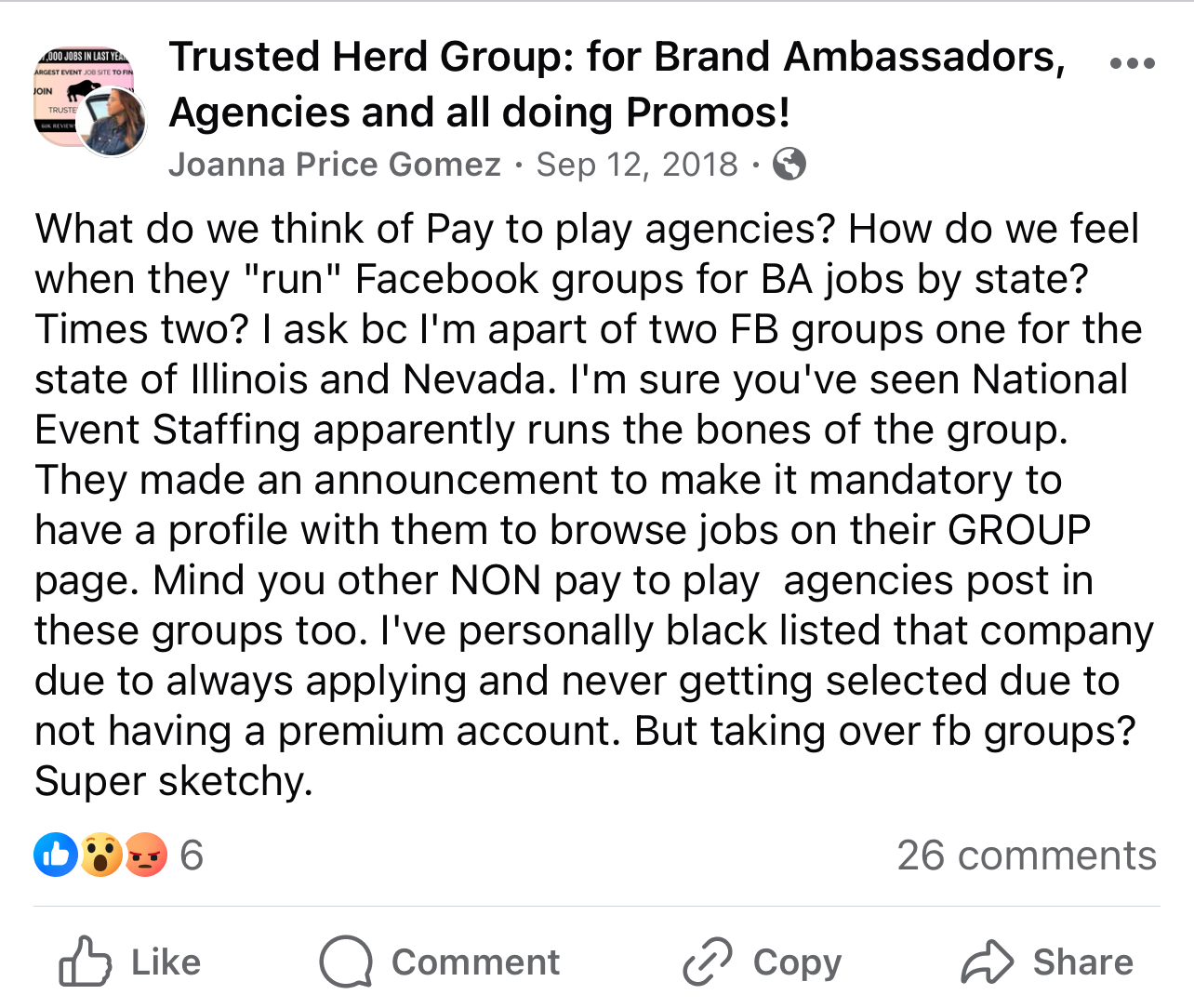Click the thumbs-up outline icon in the action bar
The image size is (1194, 1008).
[x=85, y=962]
